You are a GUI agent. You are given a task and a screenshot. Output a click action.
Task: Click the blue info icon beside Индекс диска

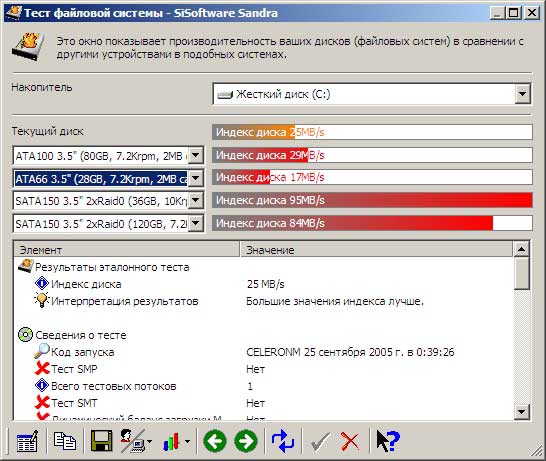[42, 283]
